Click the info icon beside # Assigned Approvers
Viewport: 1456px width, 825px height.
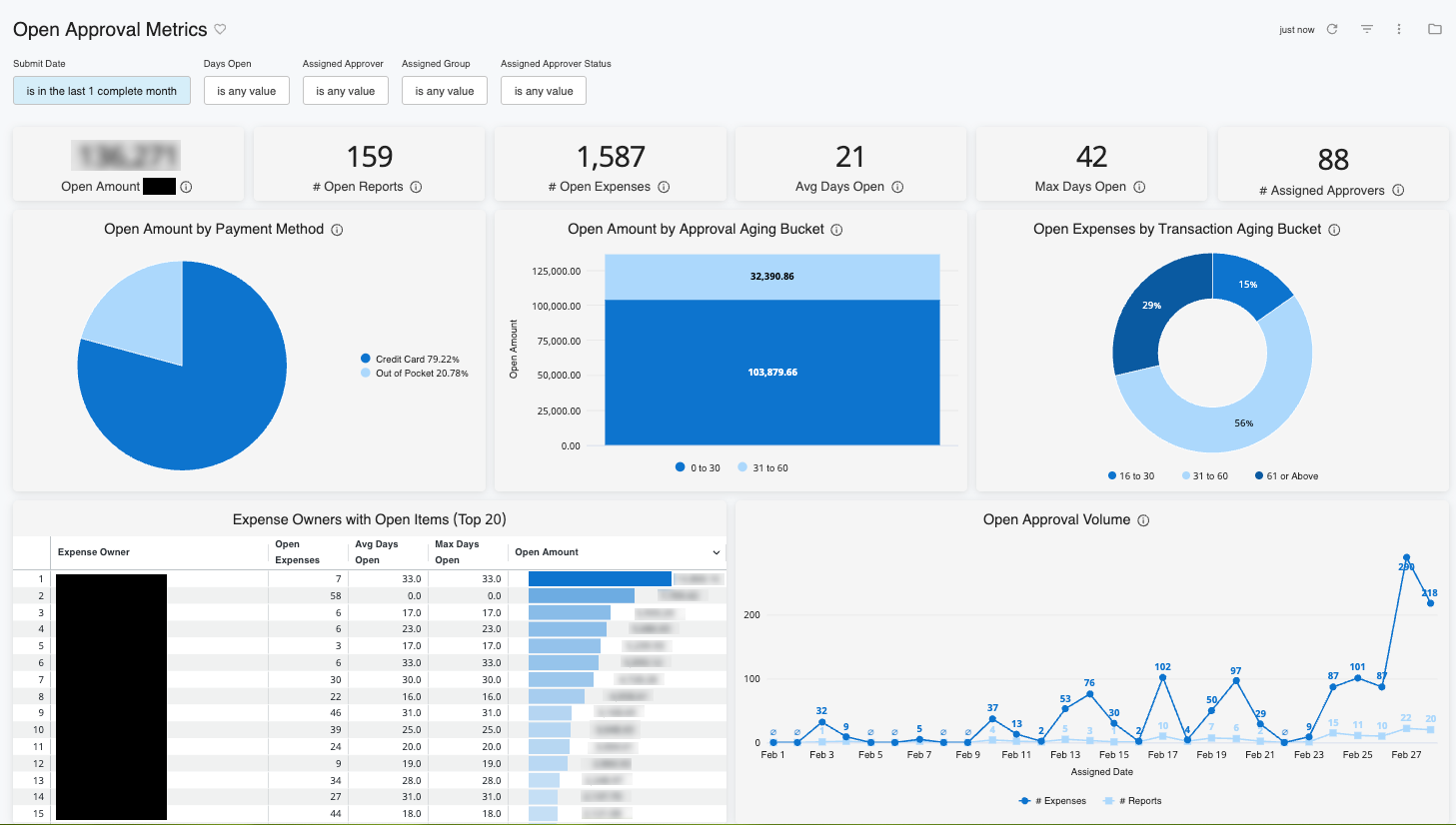click(x=1398, y=189)
